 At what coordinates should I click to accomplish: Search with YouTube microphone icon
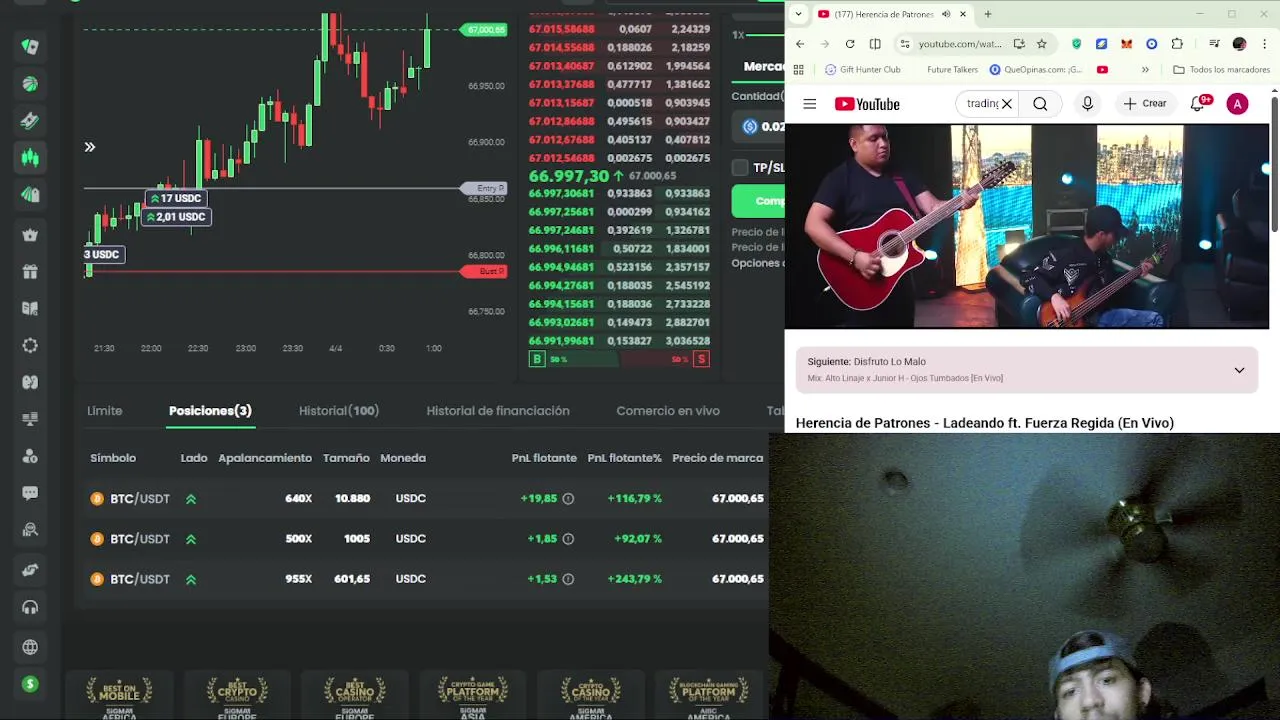point(1087,104)
